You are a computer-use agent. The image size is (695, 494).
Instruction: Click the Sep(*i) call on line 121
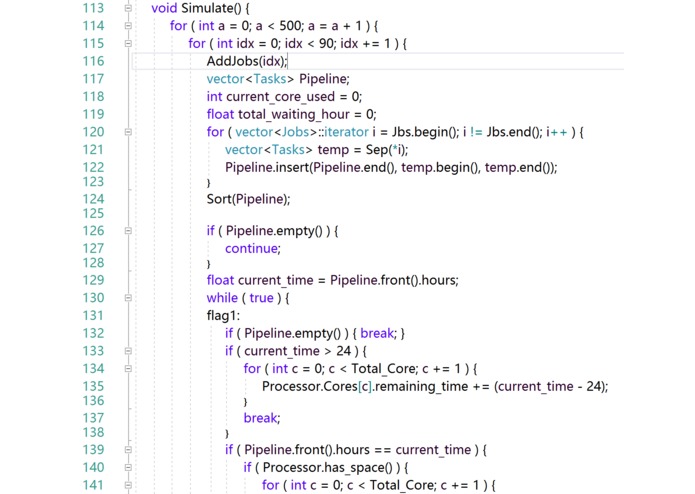pos(387,150)
